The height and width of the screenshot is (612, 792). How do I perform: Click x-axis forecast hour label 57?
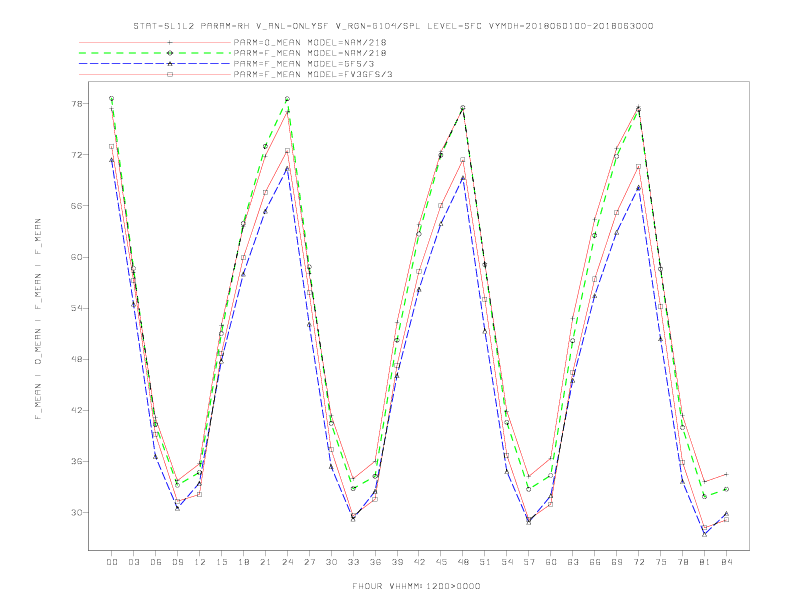pyautogui.click(x=529, y=562)
